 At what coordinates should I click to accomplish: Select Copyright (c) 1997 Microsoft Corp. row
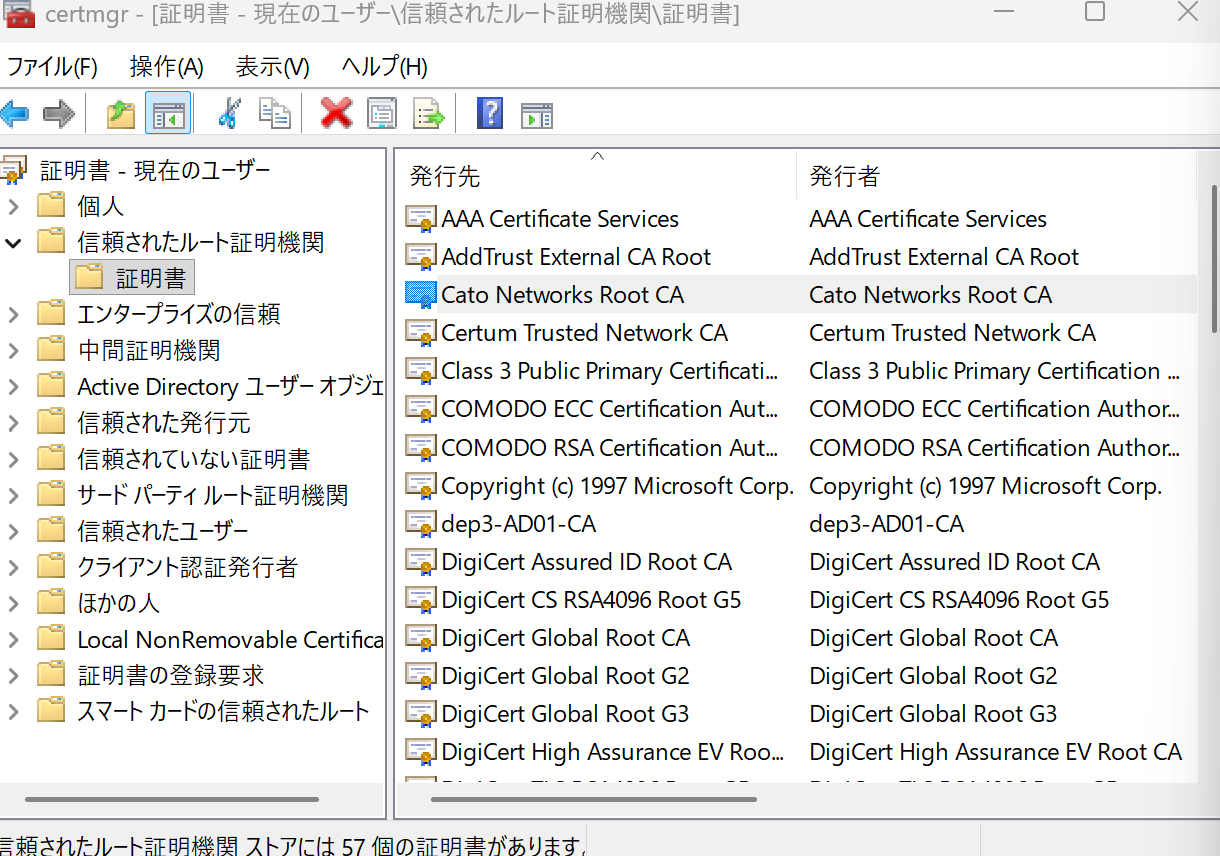tap(800, 486)
